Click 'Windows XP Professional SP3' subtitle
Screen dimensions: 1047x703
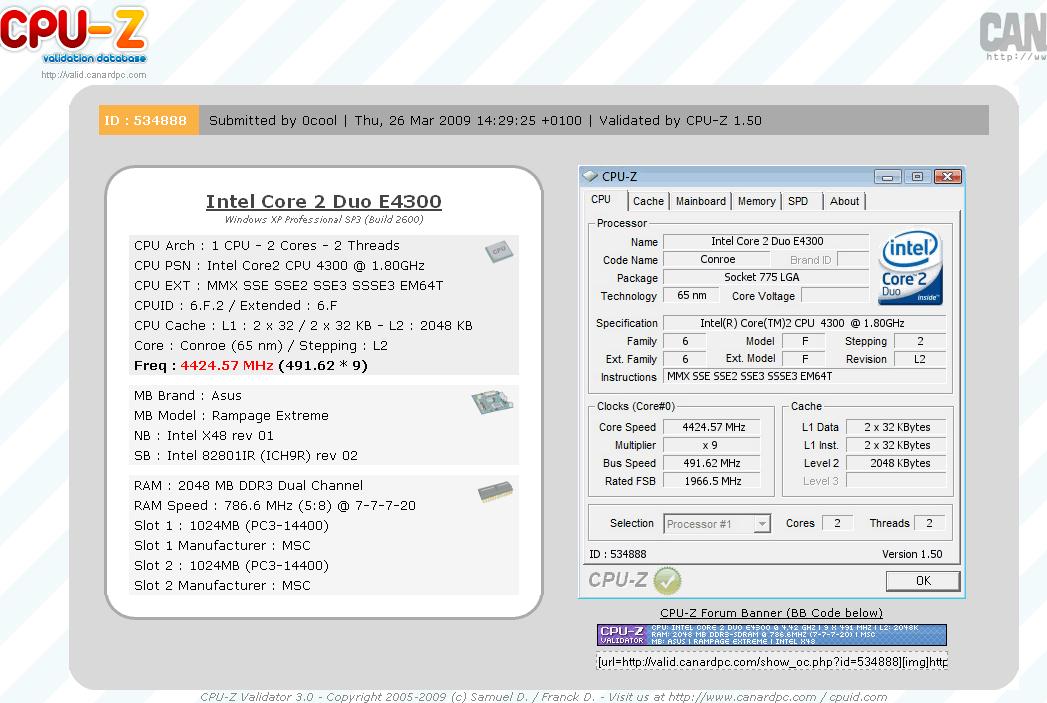pyautogui.click(x=324, y=220)
